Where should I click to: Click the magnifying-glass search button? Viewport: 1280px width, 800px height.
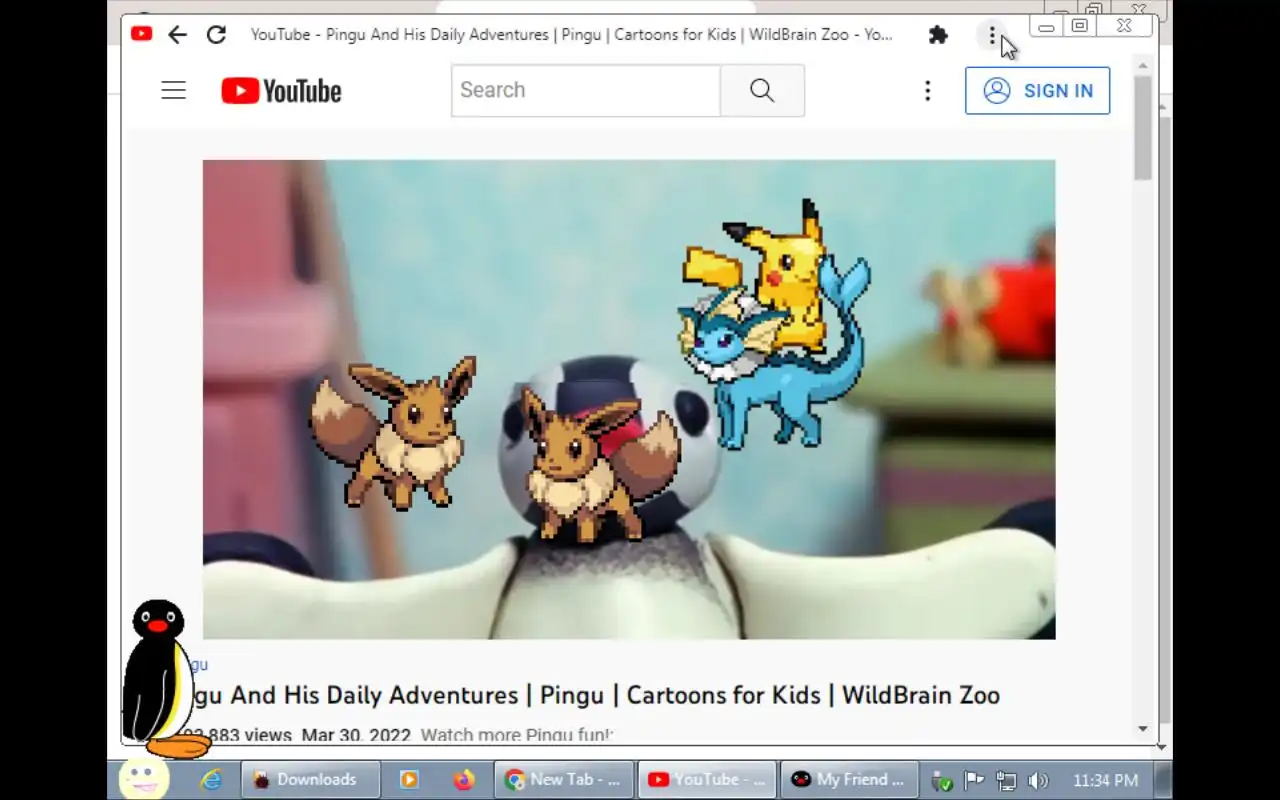762,90
